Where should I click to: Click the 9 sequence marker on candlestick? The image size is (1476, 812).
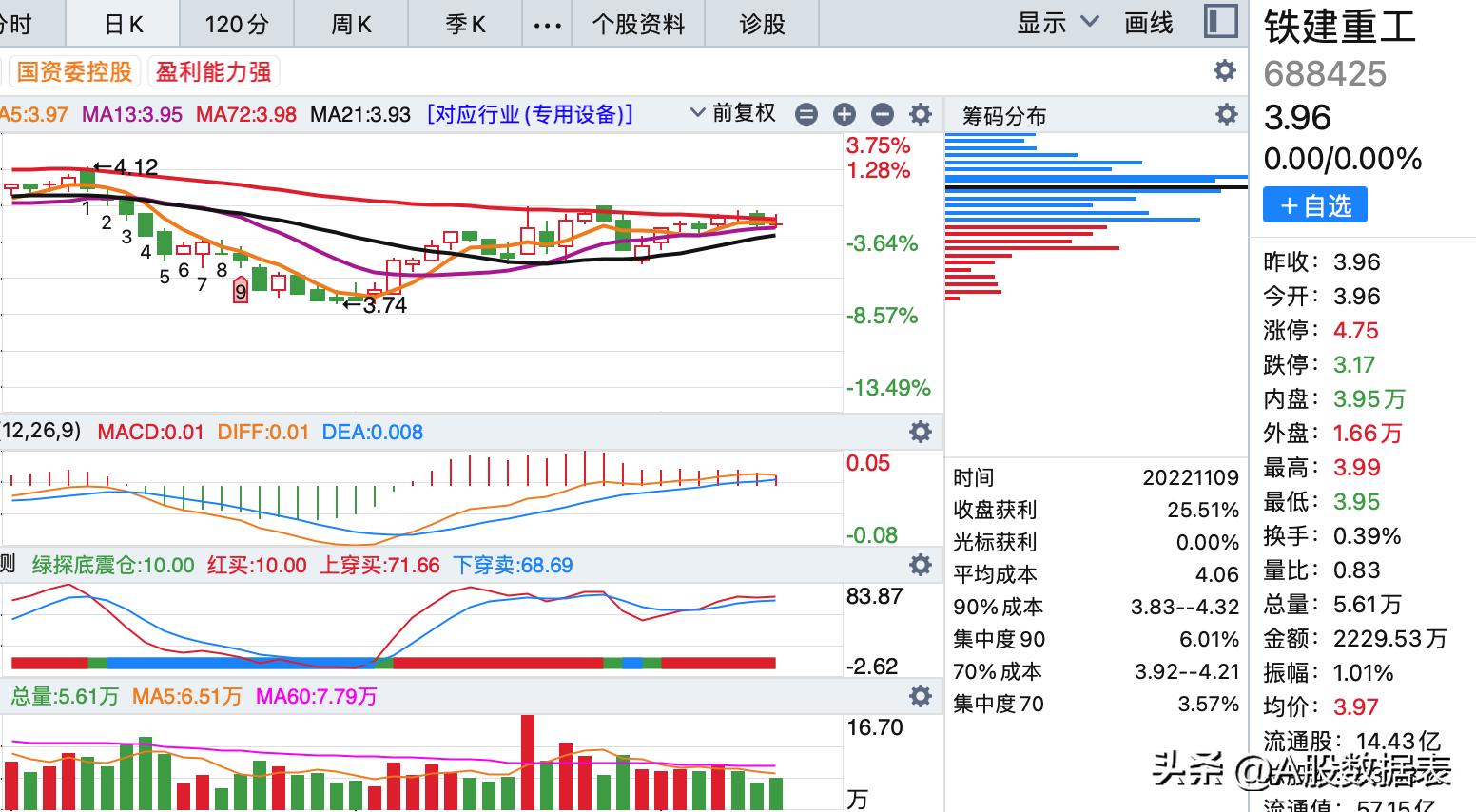[x=241, y=291]
